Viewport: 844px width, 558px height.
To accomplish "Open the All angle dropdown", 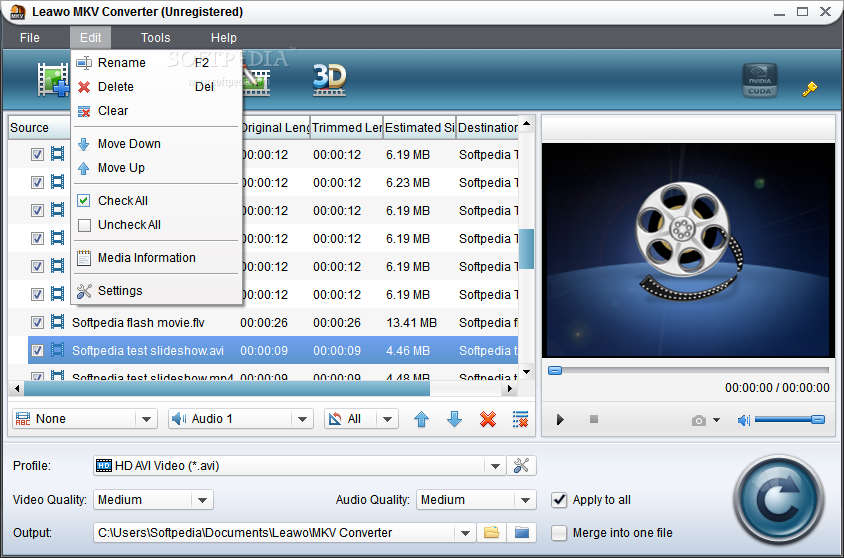I will coord(361,419).
